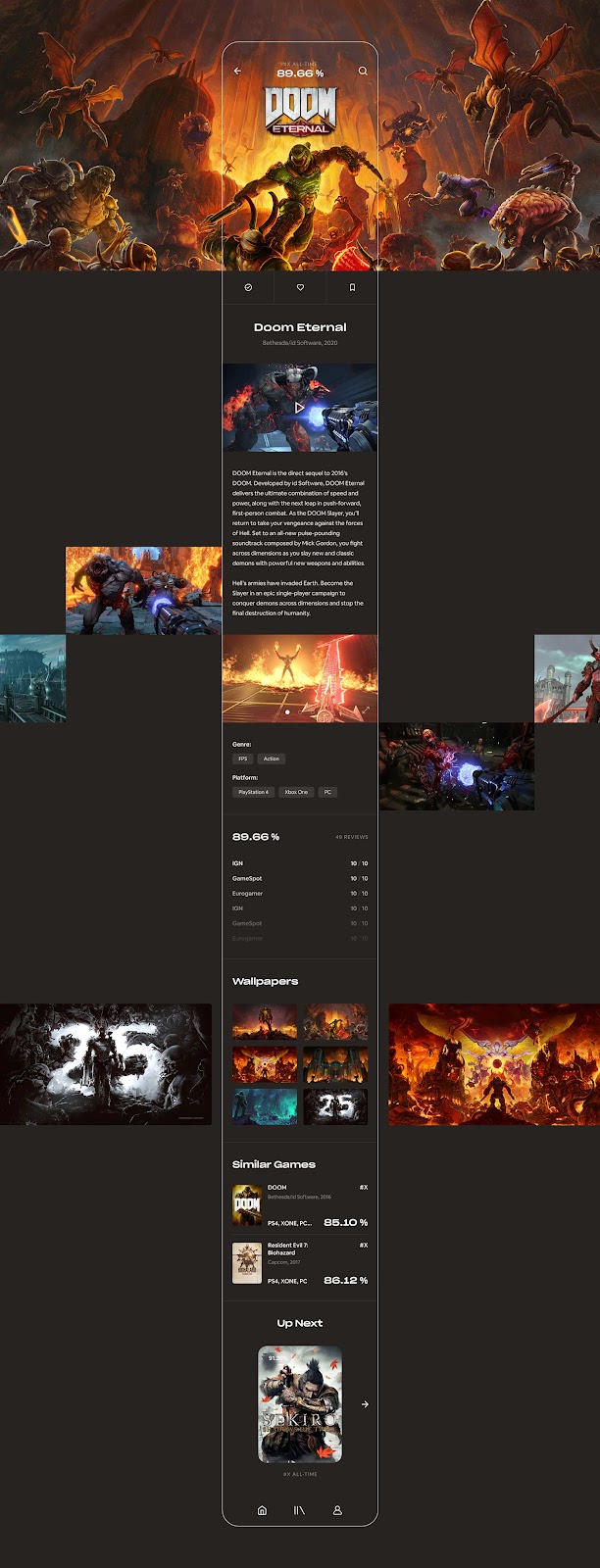Tap the back arrow at top of phone

coord(237,71)
